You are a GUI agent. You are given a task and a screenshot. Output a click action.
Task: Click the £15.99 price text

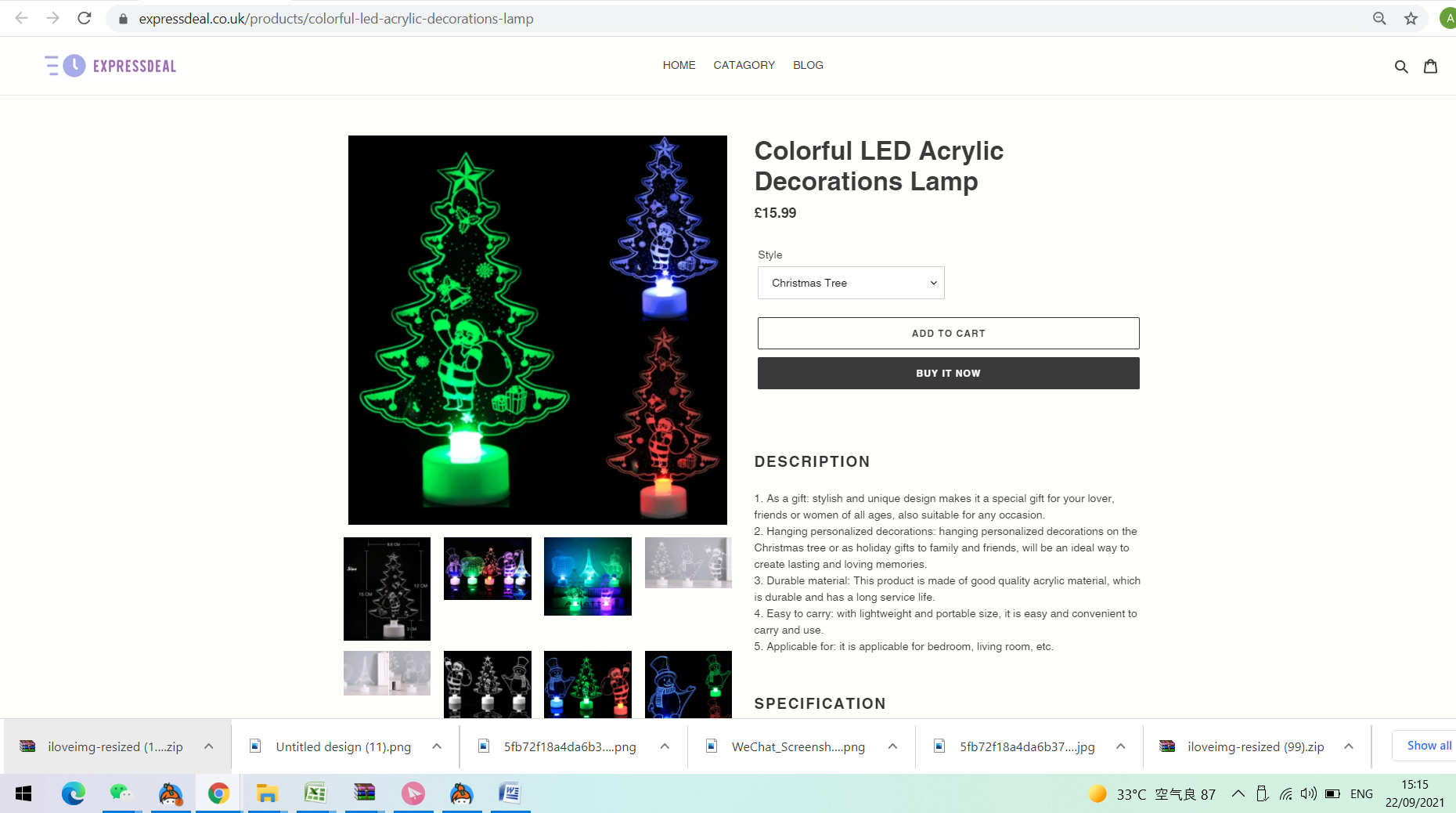pyautogui.click(x=775, y=213)
